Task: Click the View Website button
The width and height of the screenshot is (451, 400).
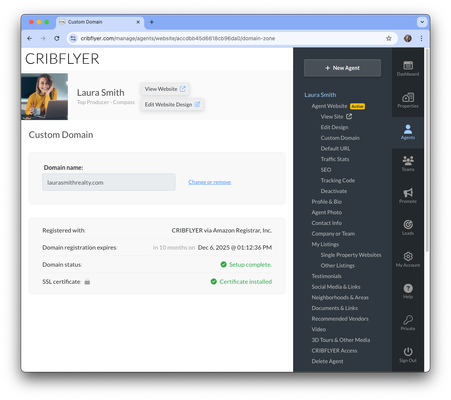Action: pos(165,89)
